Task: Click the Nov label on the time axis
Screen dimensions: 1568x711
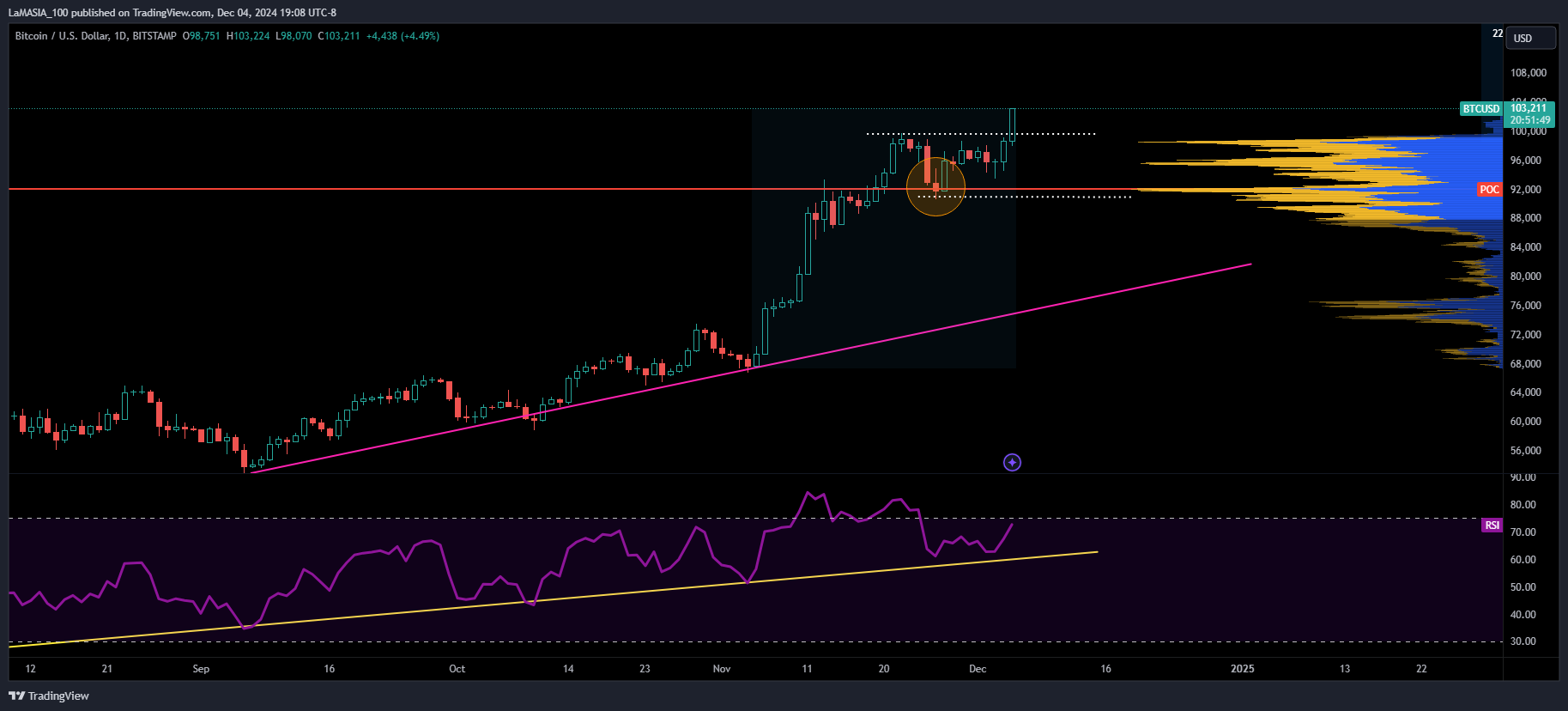Action: 722,669
